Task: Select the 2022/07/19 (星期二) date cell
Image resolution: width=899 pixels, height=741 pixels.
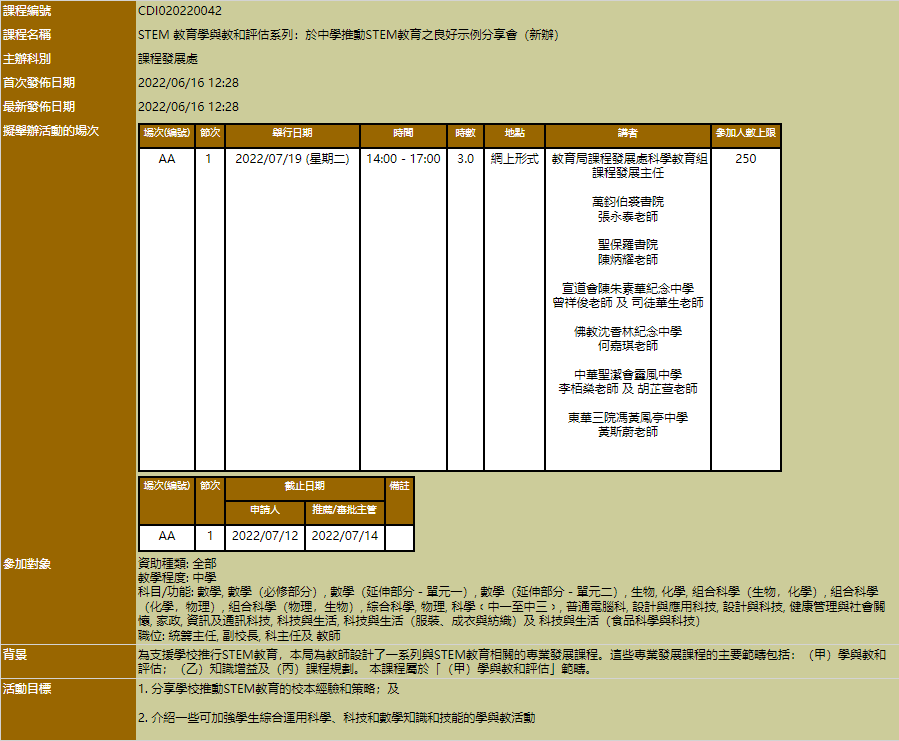Action: point(292,159)
